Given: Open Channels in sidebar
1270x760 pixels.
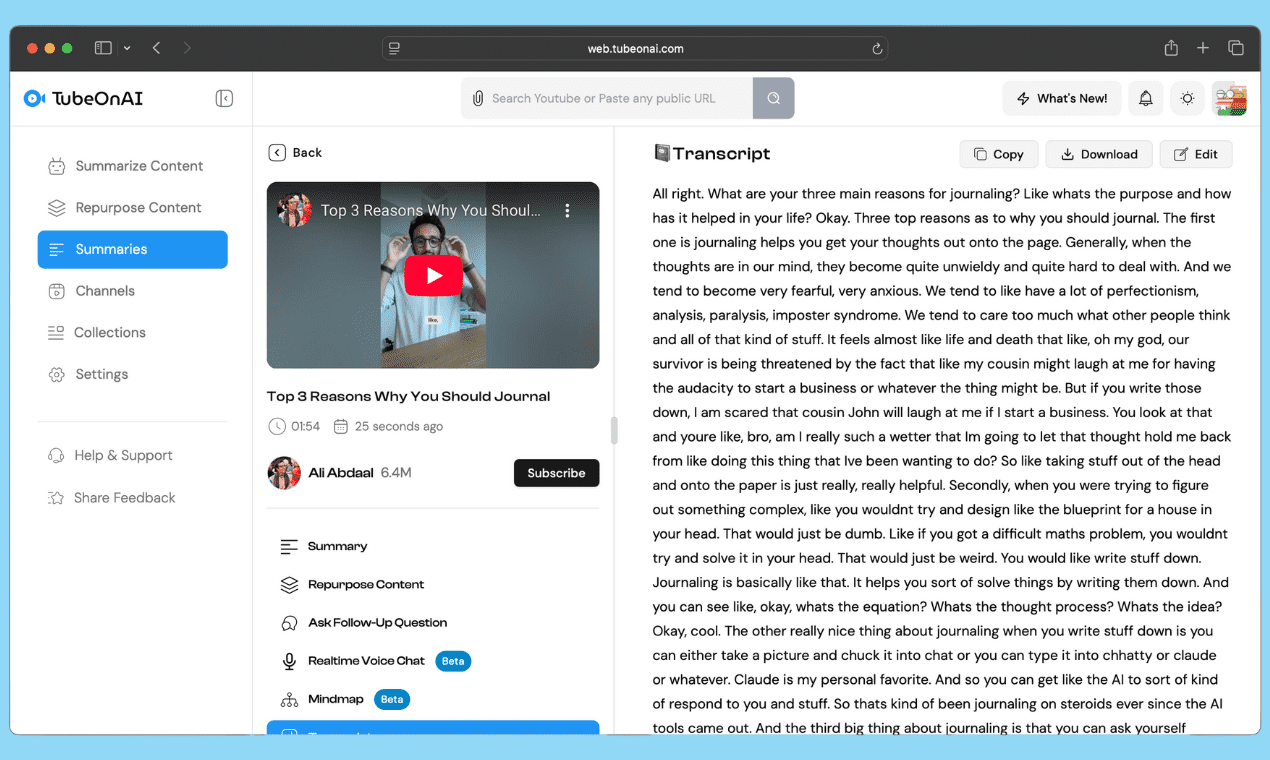Looking at the screenshot, I should click(132, 291).
